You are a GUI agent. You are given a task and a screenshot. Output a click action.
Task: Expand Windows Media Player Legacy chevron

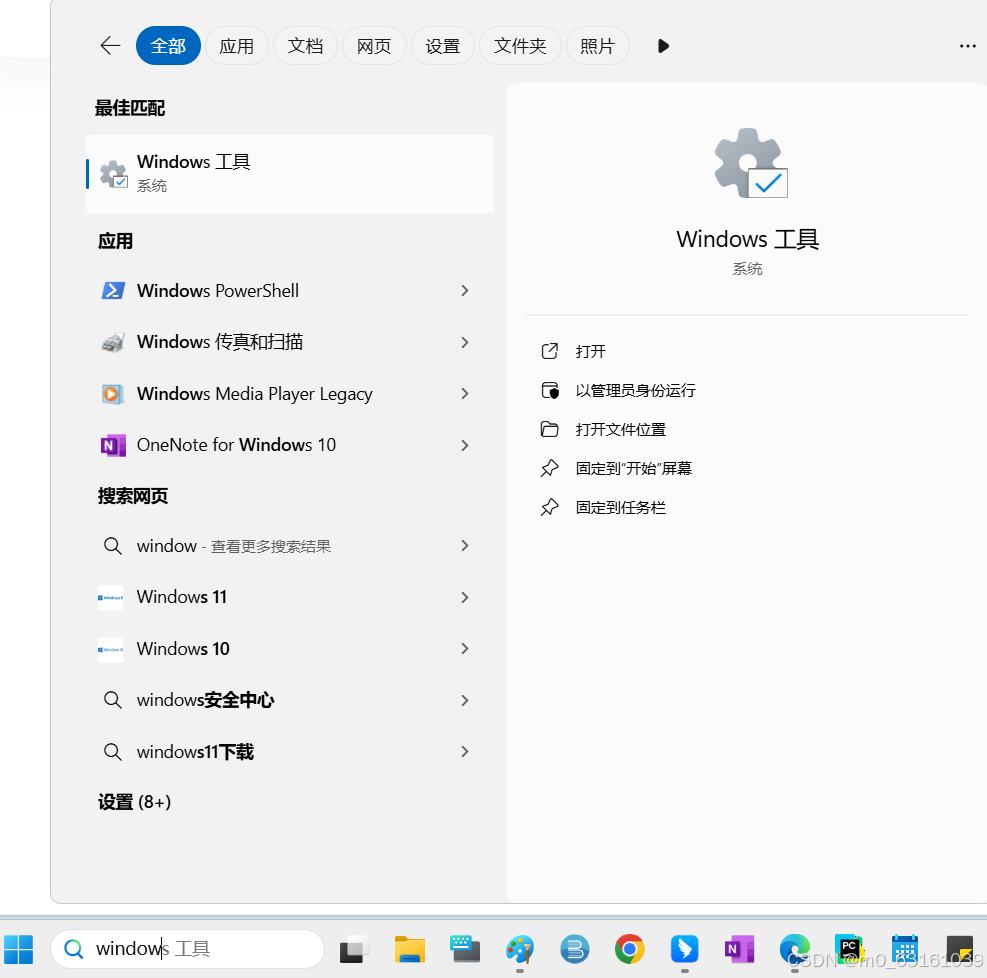[x=465, y=394]
